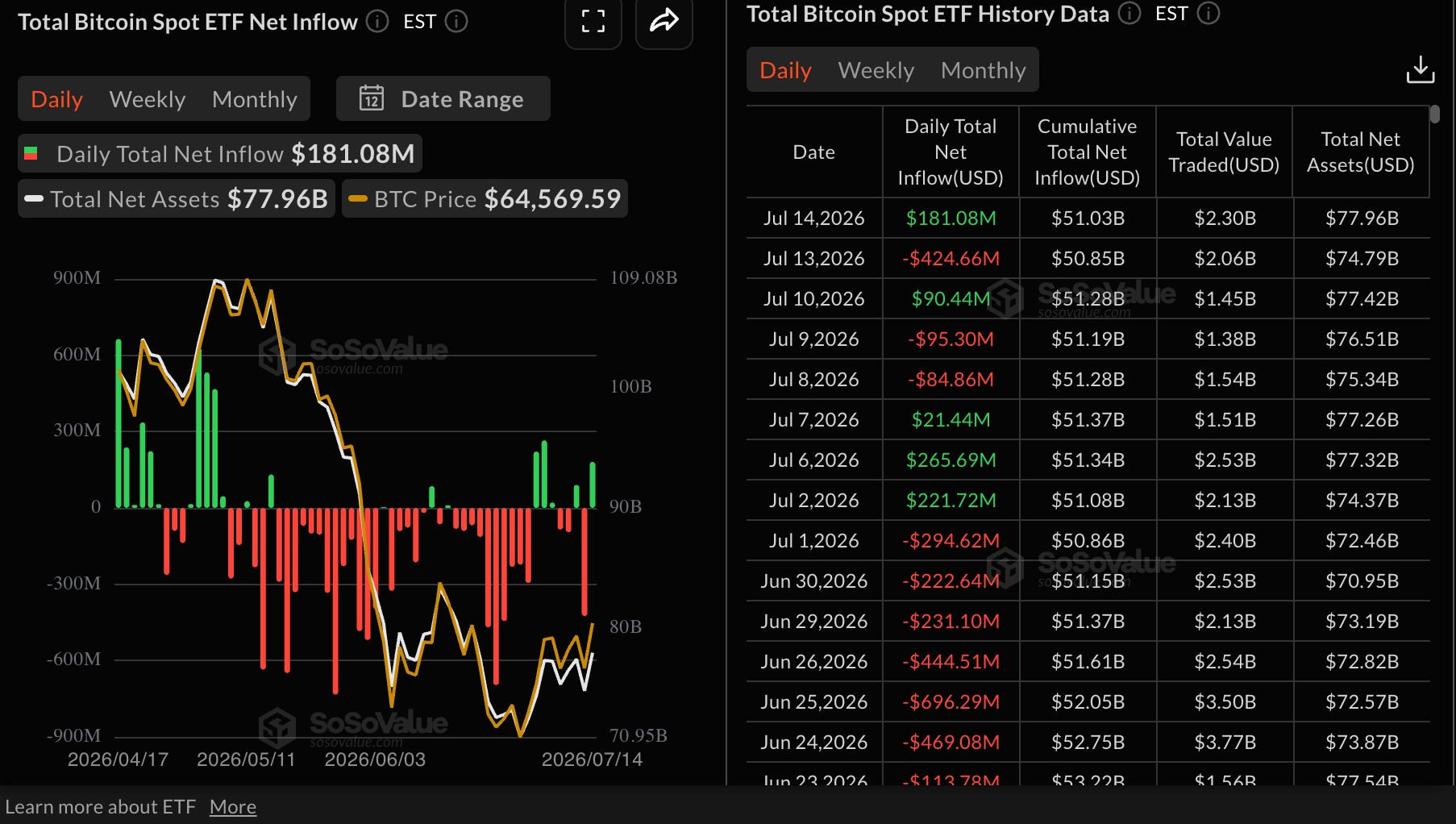Click Cumulative Total Net Inflow(USD) header
The height and width of the screenshot is (824, 1456).
1088,152
